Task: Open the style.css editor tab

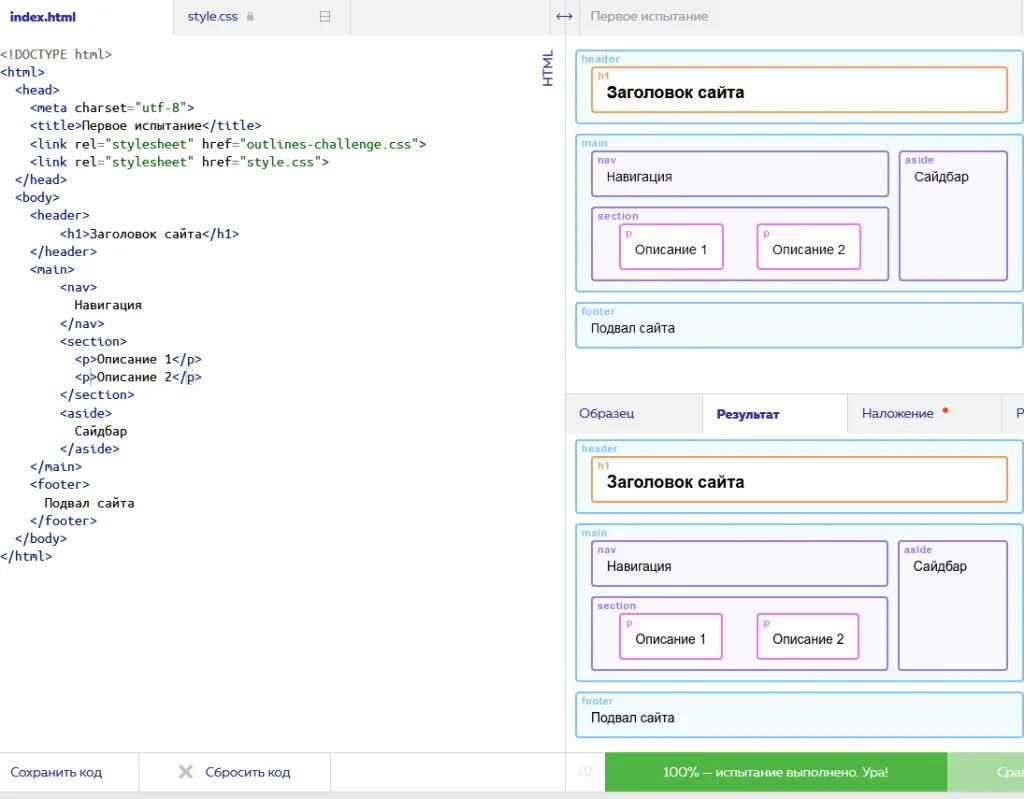Action: pyautogui.click(x=212, y=17)
